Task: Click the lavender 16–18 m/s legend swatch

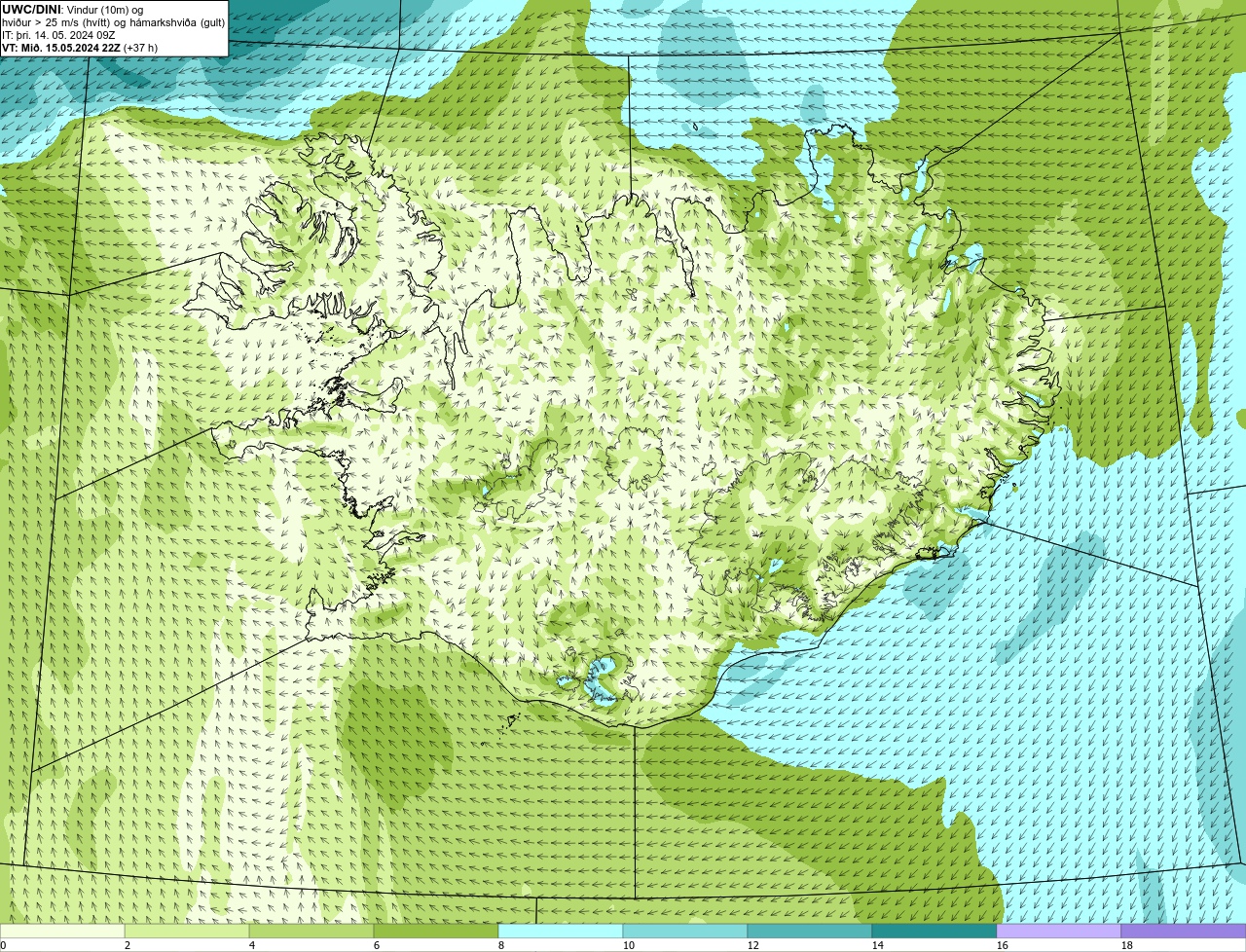Action: 1059,931
